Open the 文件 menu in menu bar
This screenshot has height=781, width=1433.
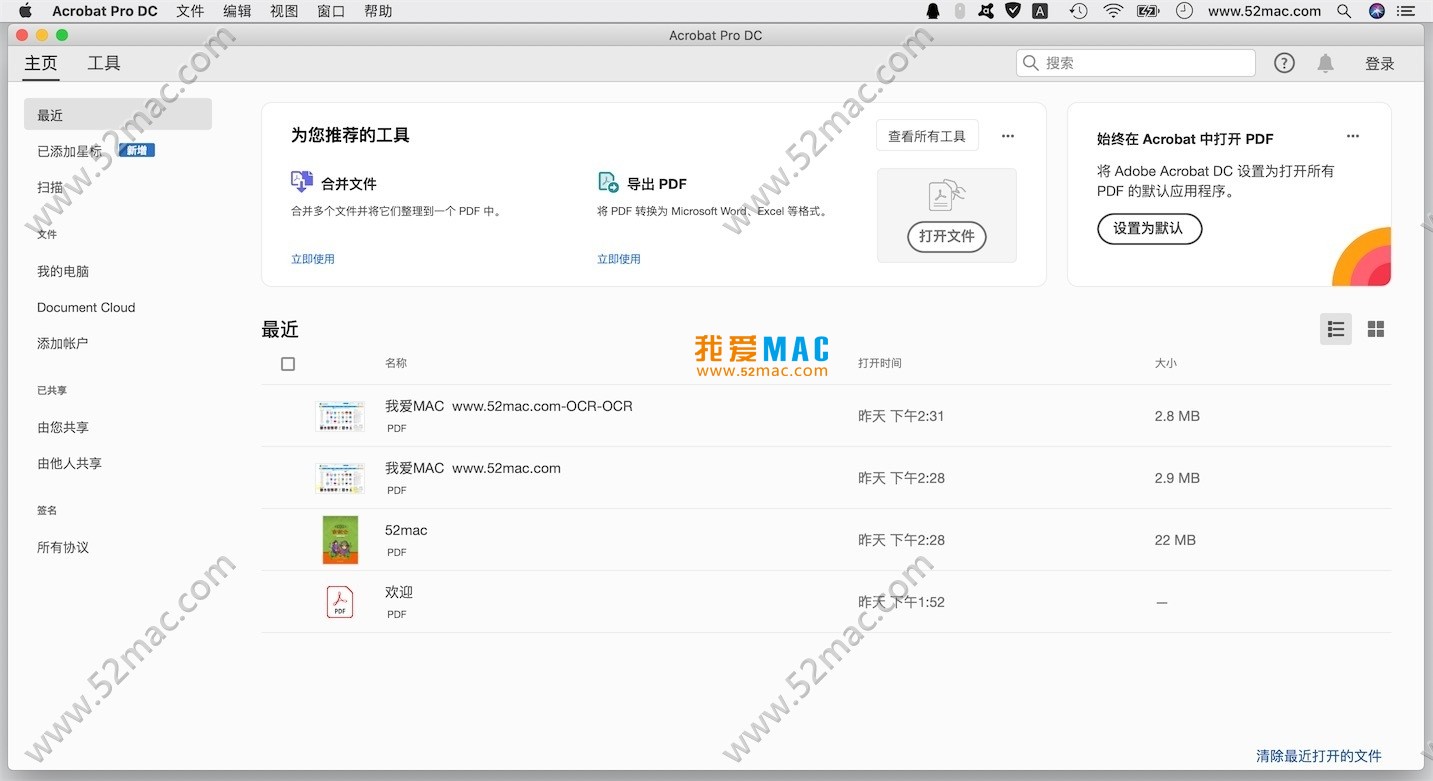(x=190, y=11)
